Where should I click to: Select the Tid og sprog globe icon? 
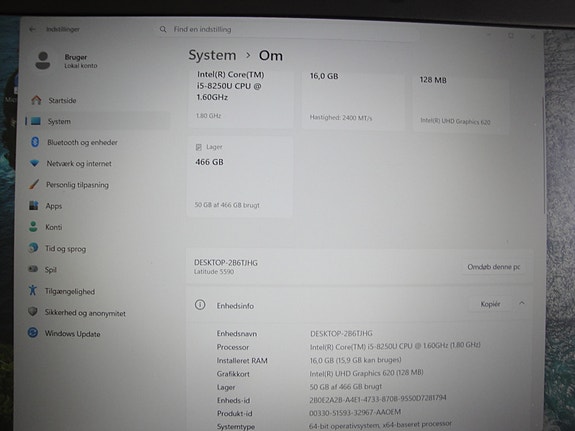click(x=33, y=248)
